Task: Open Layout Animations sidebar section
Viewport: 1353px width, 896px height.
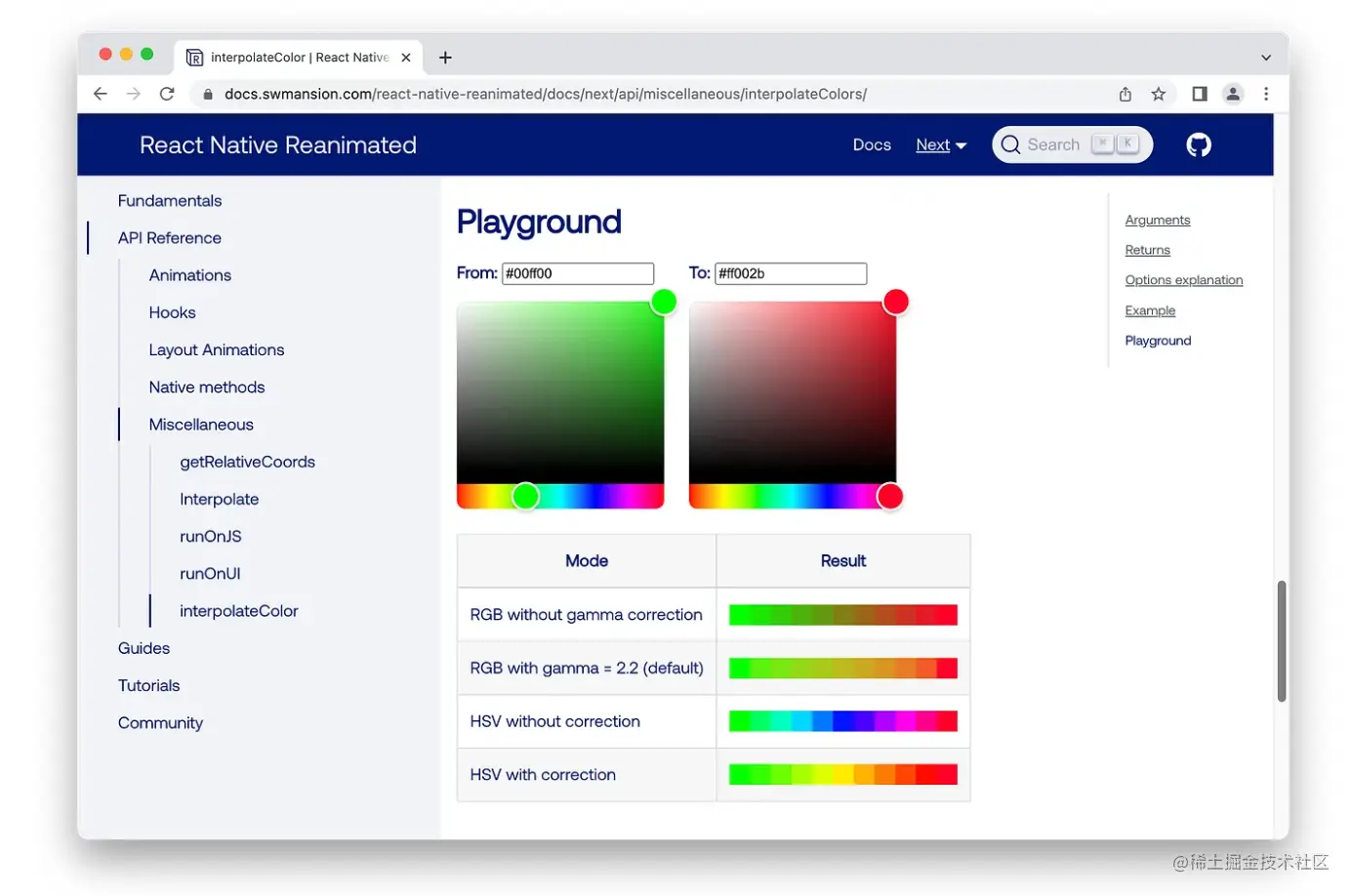Action: [x=217, y=349]
